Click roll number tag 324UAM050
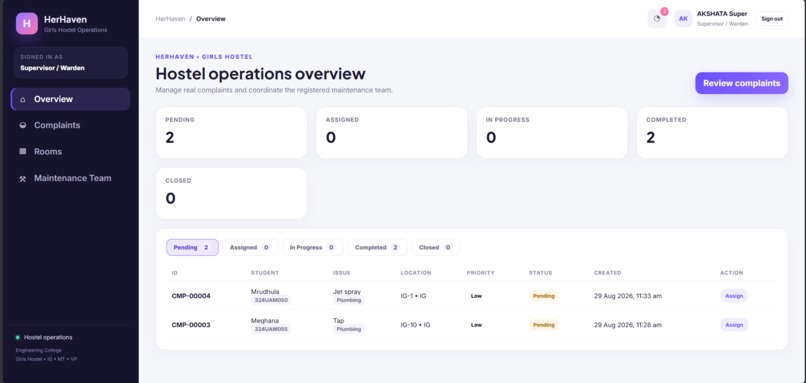 click(x=271, y=300)
